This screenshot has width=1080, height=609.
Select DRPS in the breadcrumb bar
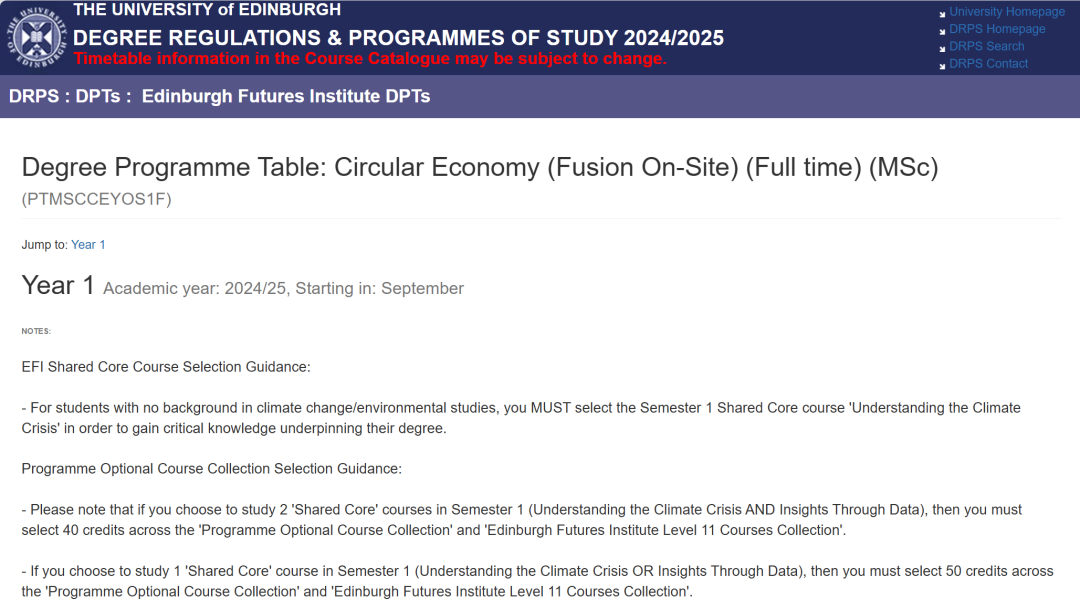(x=33, y=97)
